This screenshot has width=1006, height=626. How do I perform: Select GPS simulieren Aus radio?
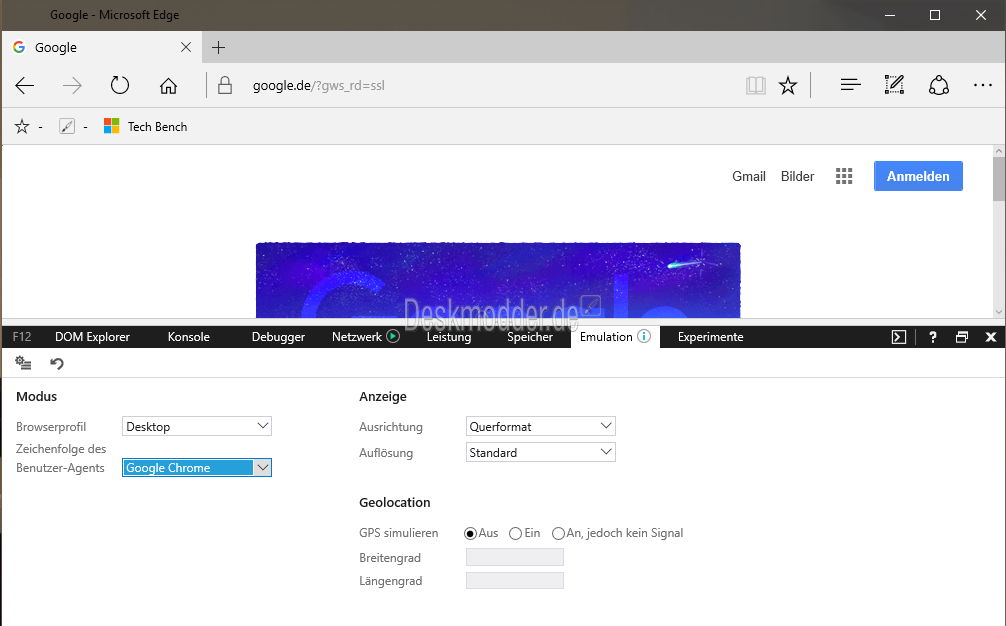pyautogui.click(x=470, y=533)
